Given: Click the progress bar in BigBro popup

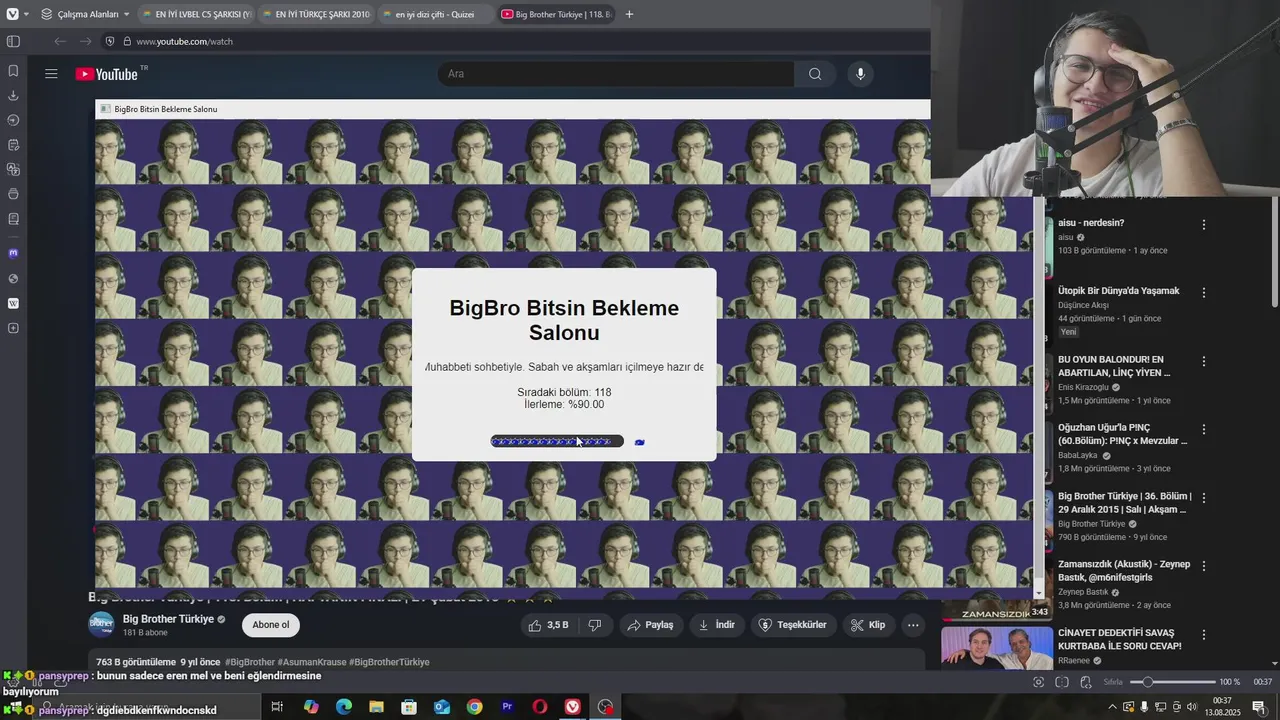Looking at the screenshot, I should tap(557, 441).
